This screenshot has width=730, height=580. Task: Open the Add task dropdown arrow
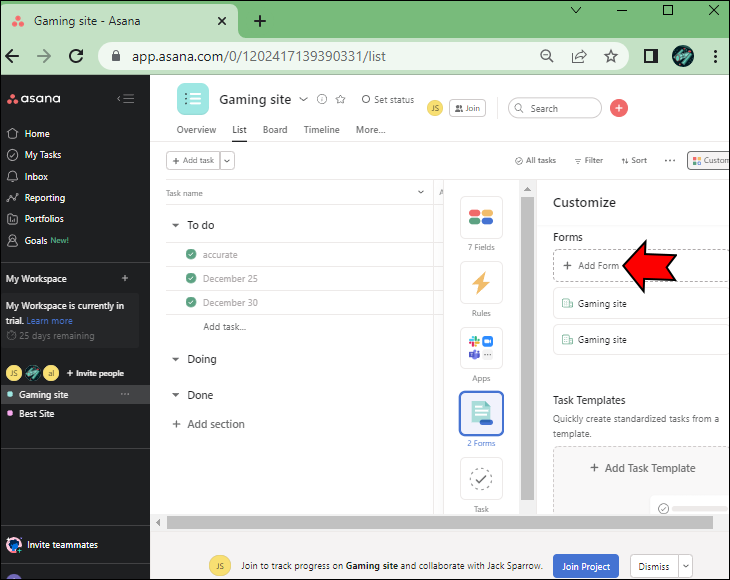coord(227,161)
